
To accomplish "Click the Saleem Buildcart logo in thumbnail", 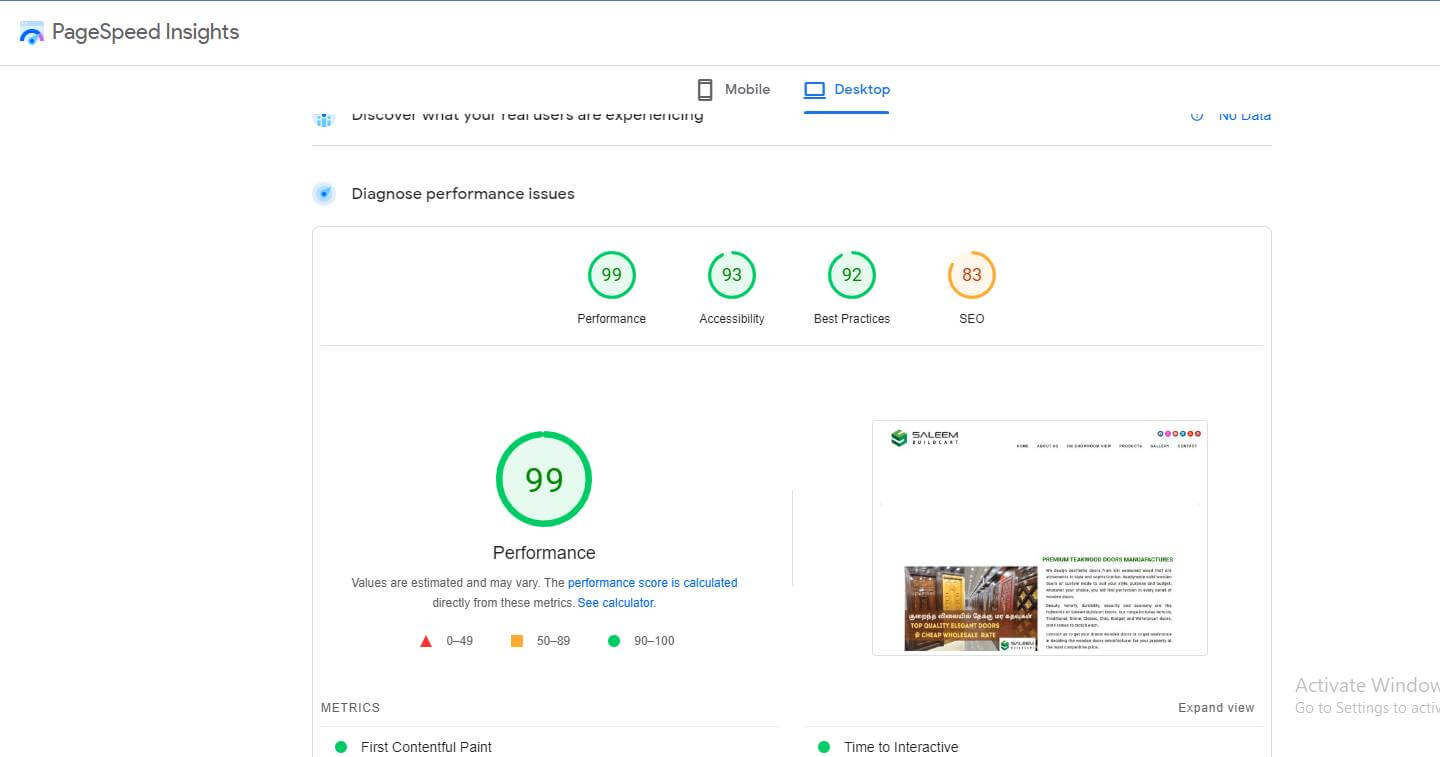I will click(924, 438).
